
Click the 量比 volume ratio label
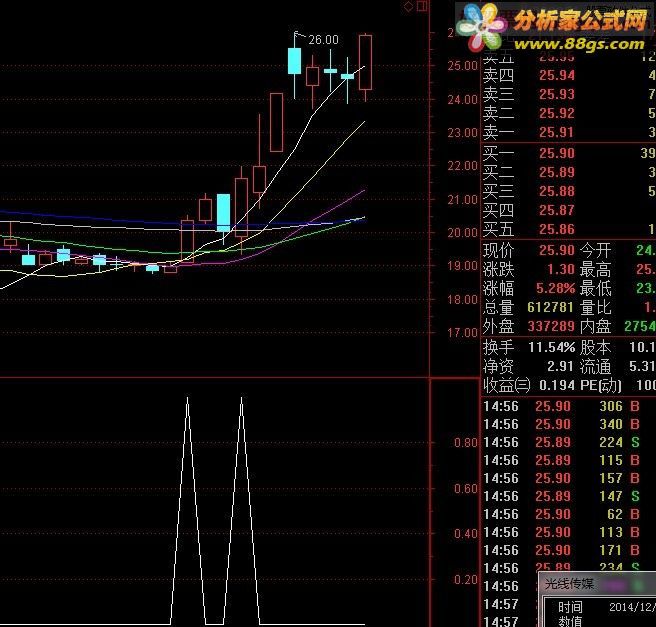pyautogui.click(x=595, y=307)
